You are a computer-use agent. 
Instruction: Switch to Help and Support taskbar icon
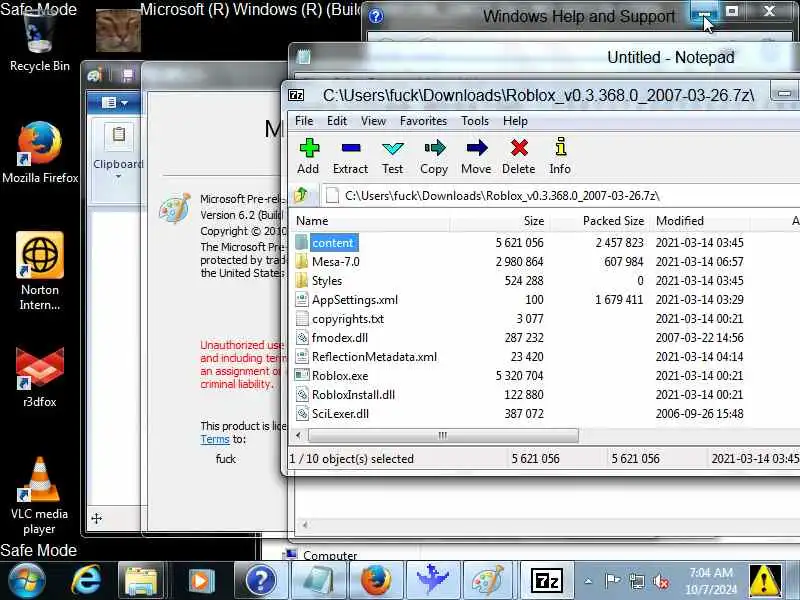261,580
